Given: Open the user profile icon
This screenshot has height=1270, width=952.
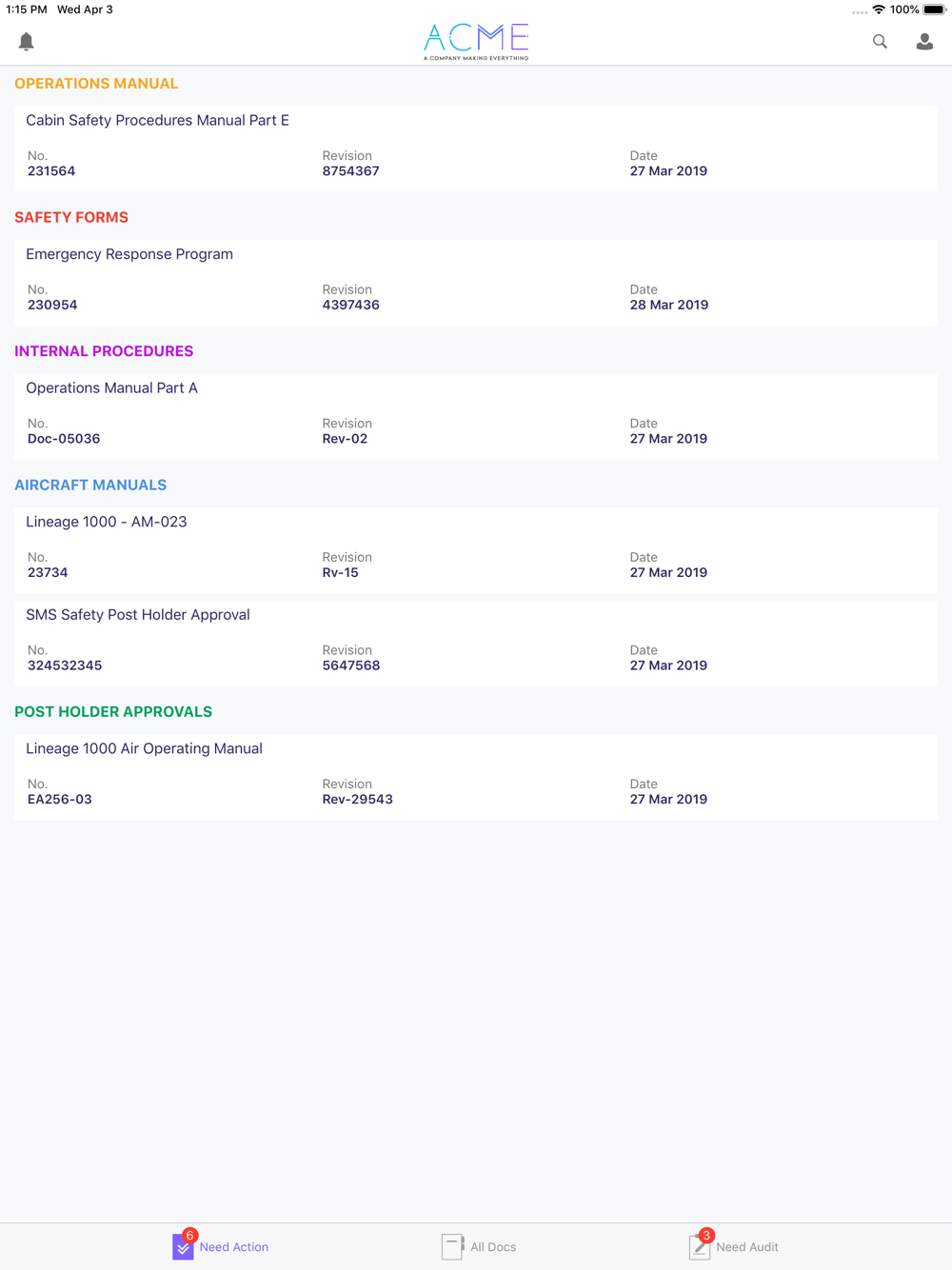Looking at the screenshot, I should click(924, 41).
